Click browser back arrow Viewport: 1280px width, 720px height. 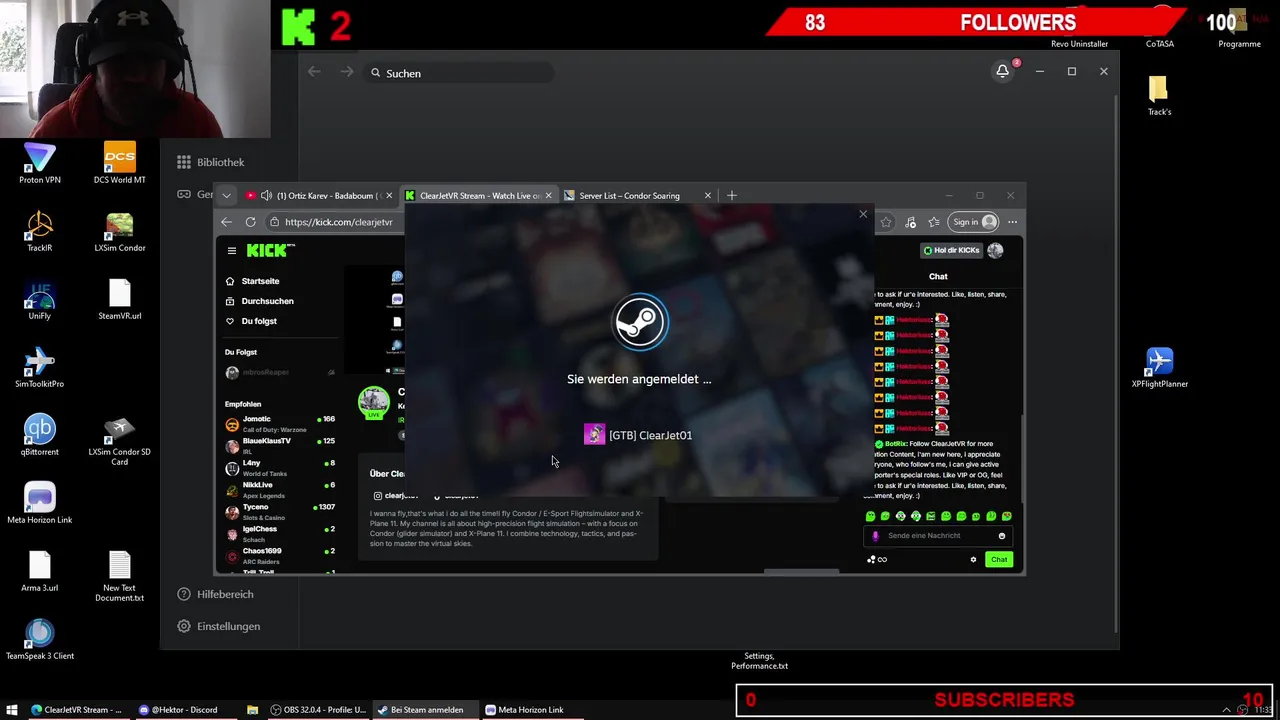pos(227,222)
